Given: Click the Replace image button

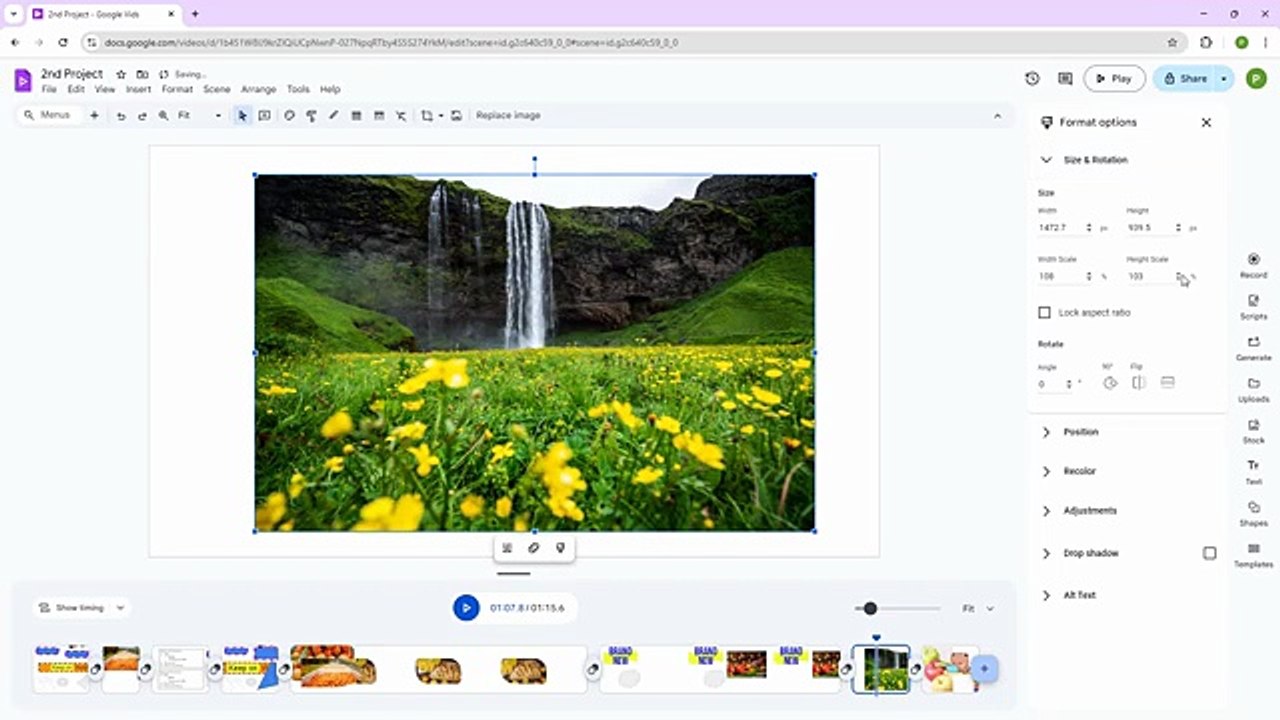Looking at the screenshot, I should (x=508, y=115).
